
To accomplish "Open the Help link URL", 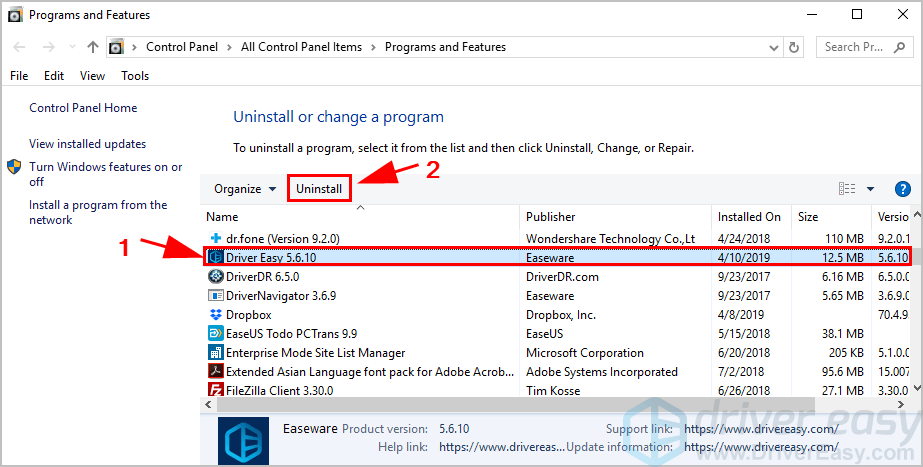I will (x=502, y=447).
